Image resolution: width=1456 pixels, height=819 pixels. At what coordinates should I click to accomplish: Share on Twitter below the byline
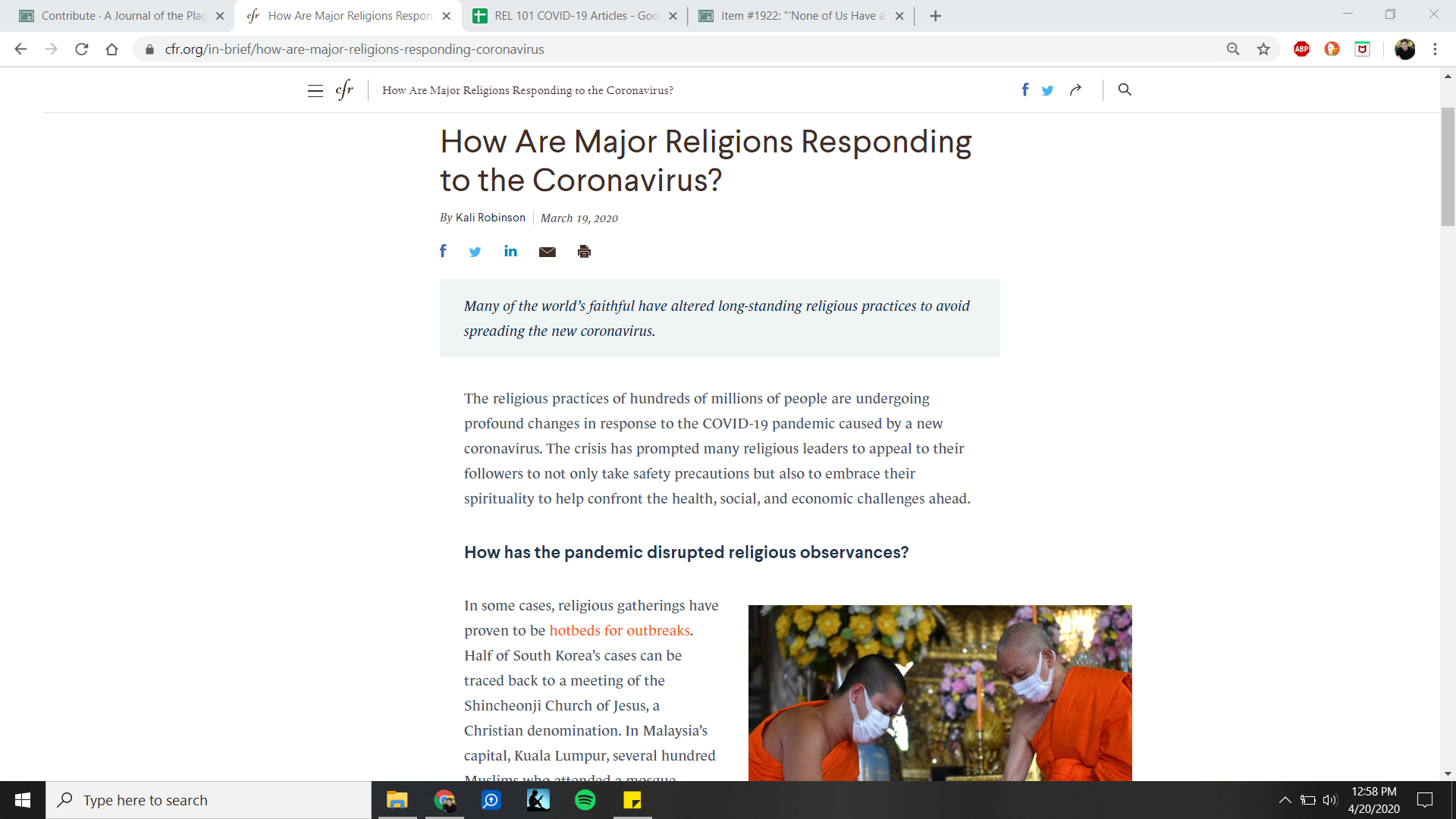tap(475, 252)
